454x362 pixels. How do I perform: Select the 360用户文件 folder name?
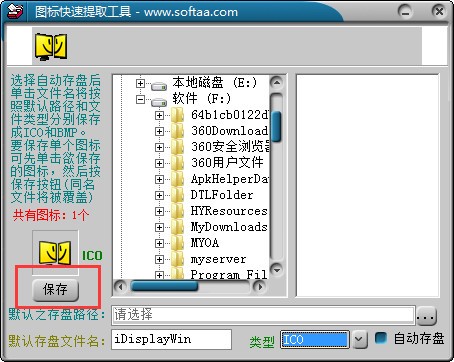point(227,163)
